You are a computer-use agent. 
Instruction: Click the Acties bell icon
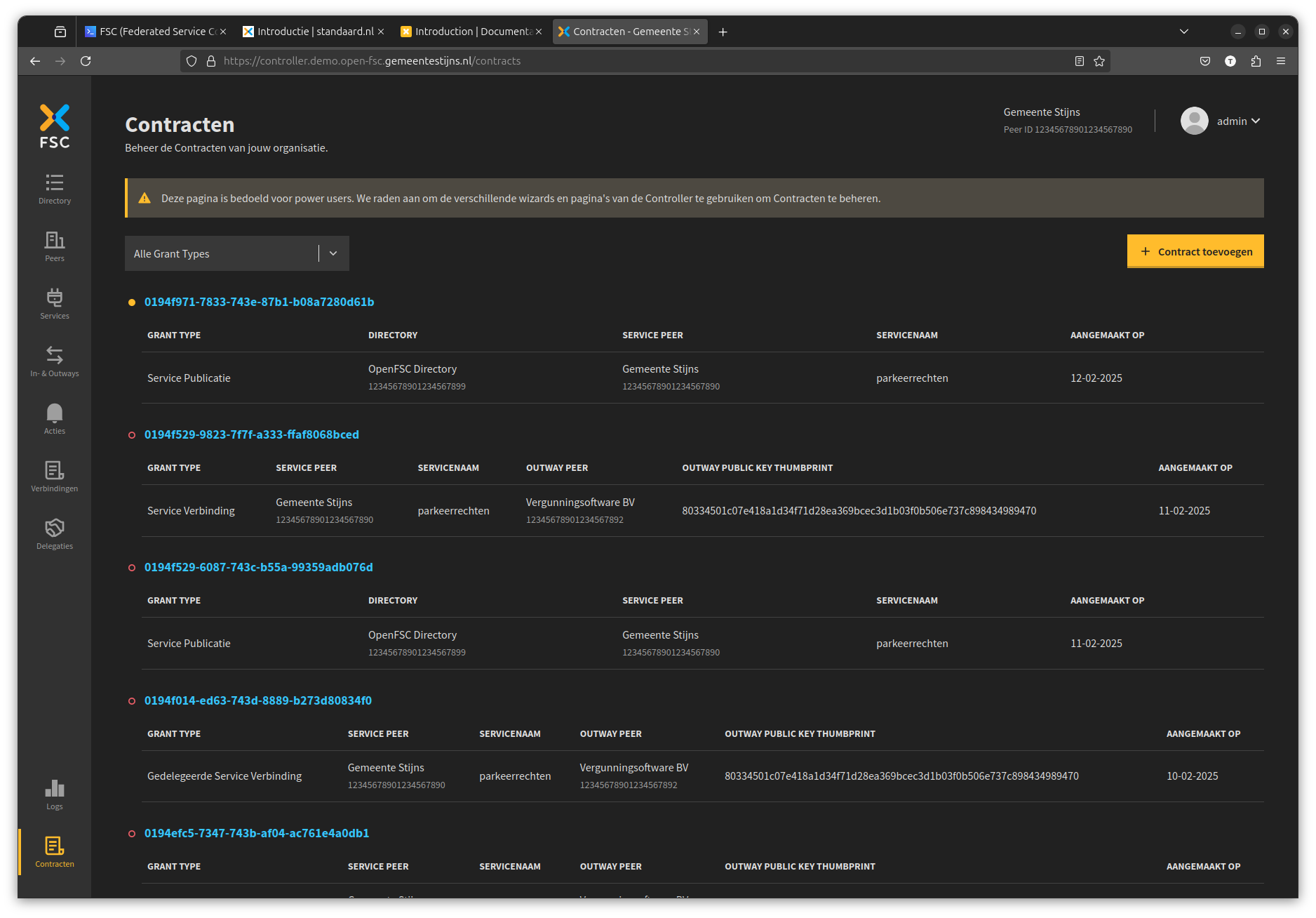pyautogui.click(x=55, y=419)
